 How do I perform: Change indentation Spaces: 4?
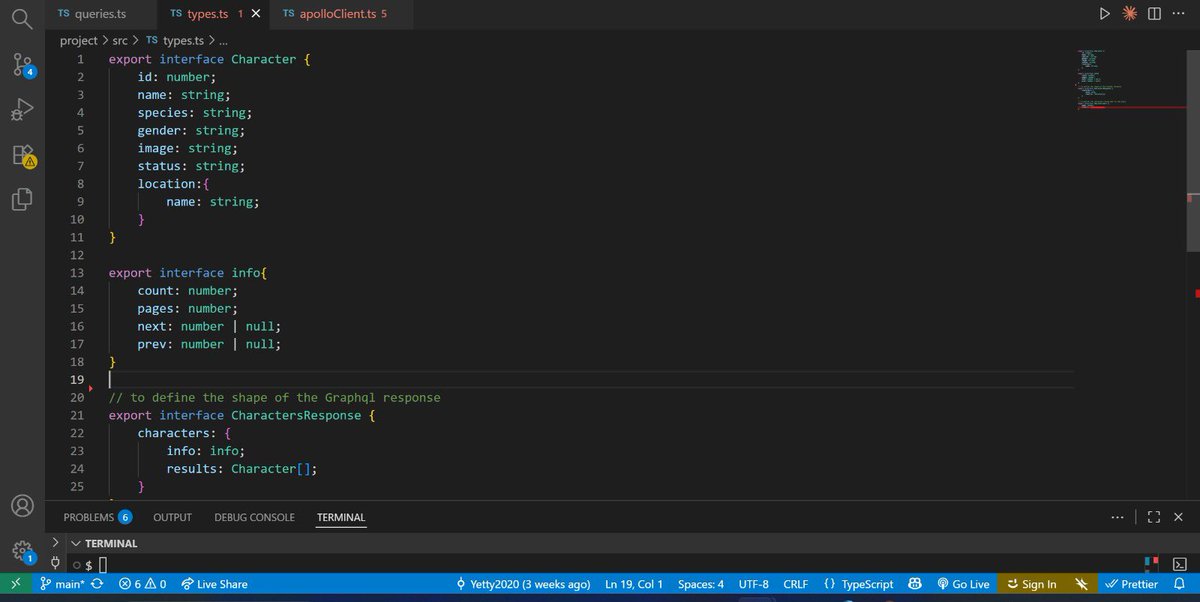tap(700, 584)
